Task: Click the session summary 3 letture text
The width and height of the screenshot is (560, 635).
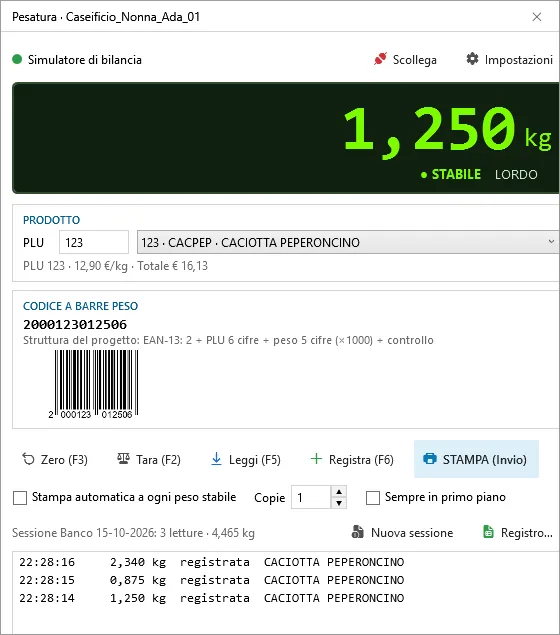Action: click(133, 533)
